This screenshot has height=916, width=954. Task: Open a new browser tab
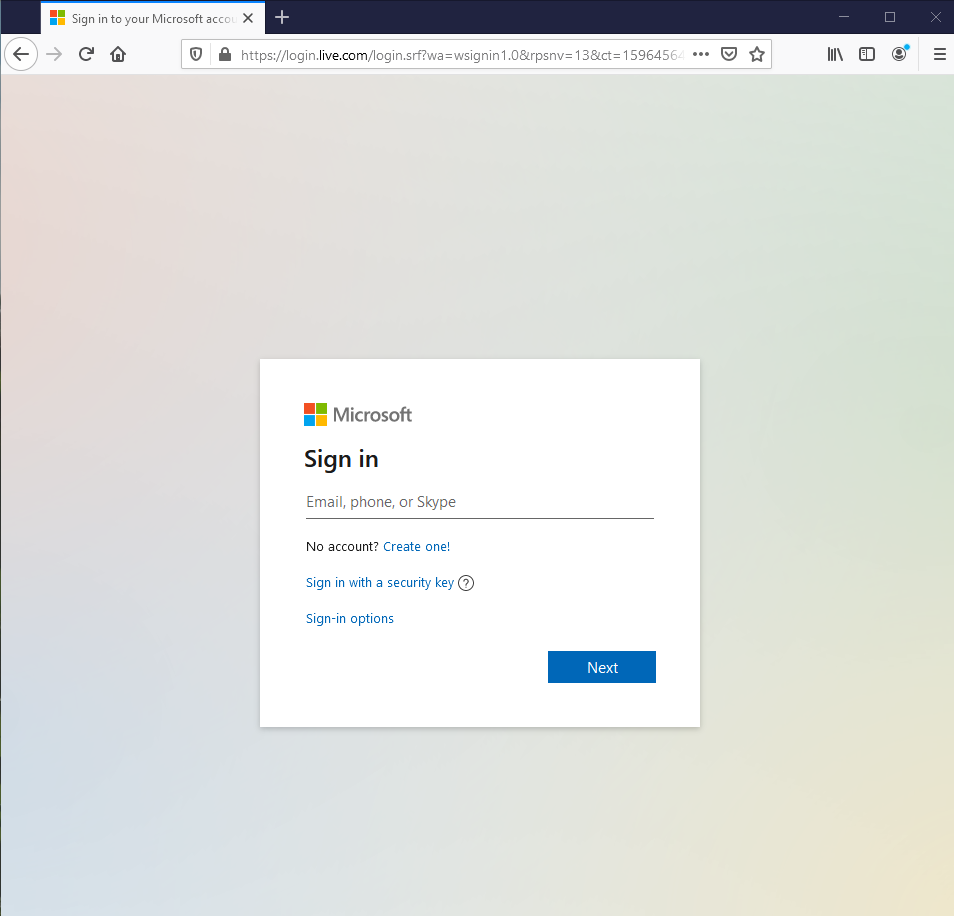point(282,17)
